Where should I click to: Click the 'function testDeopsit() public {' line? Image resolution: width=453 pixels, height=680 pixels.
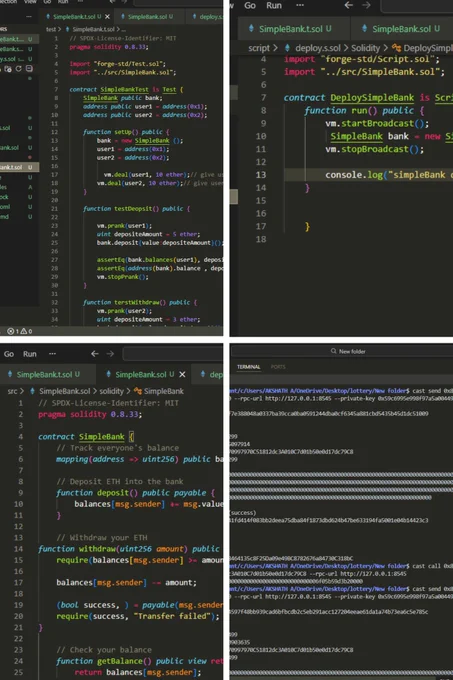click(136, 209)
